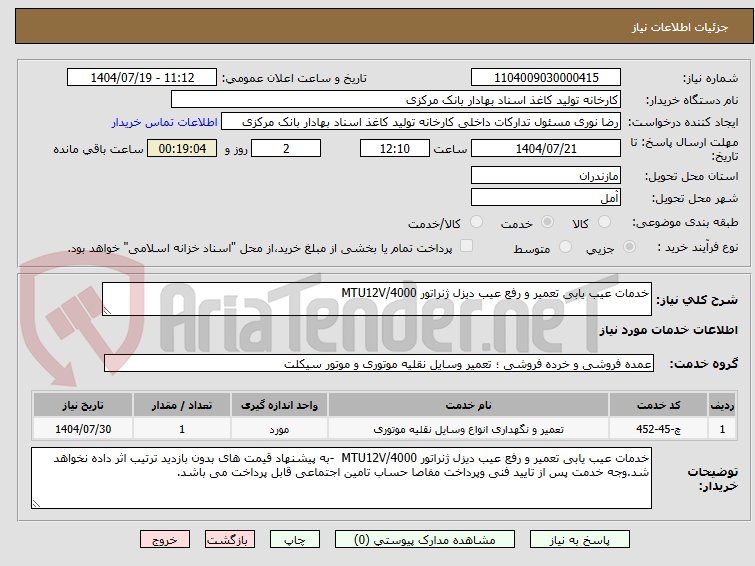Select the خدمت radio button
Image resolution: width=755 pixels, height=566 pixels.
547,222
